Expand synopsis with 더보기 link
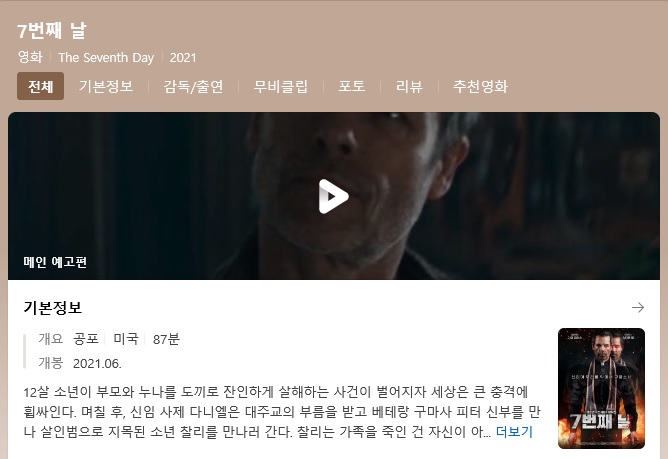The image size is (668, 459). (x=514, y=432)
